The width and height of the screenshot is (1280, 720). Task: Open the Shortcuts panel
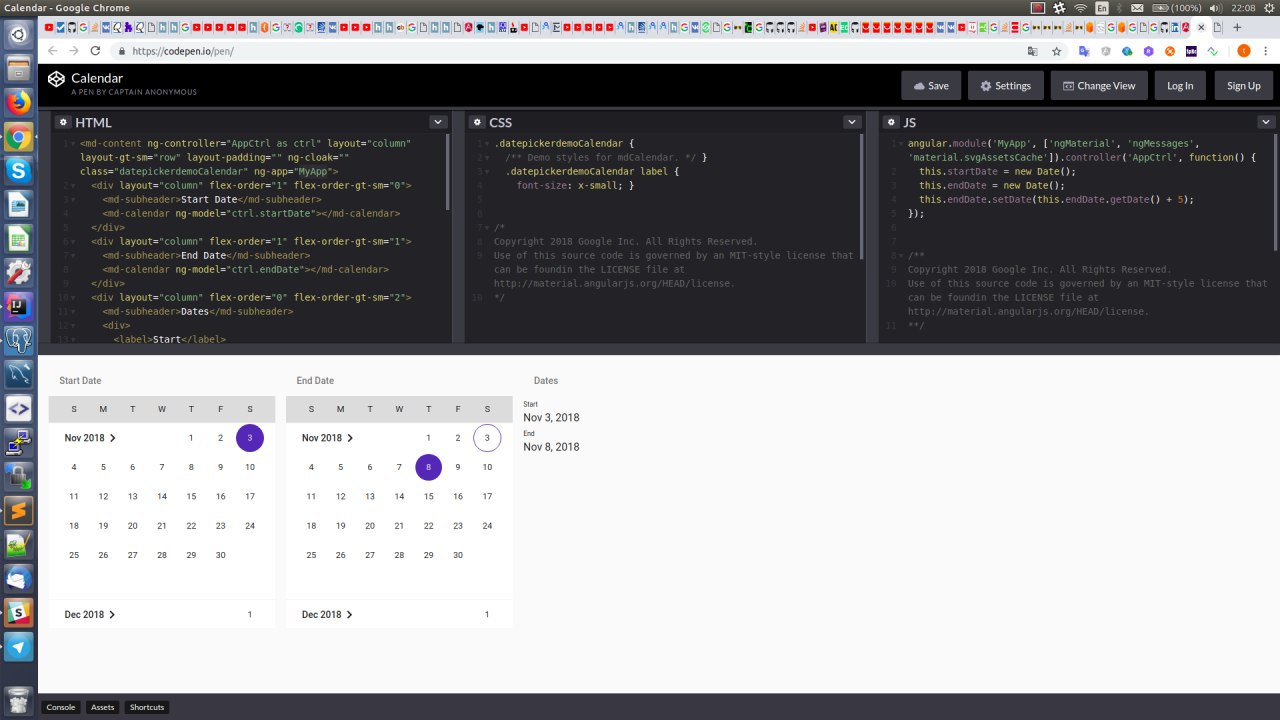point(147,707)
